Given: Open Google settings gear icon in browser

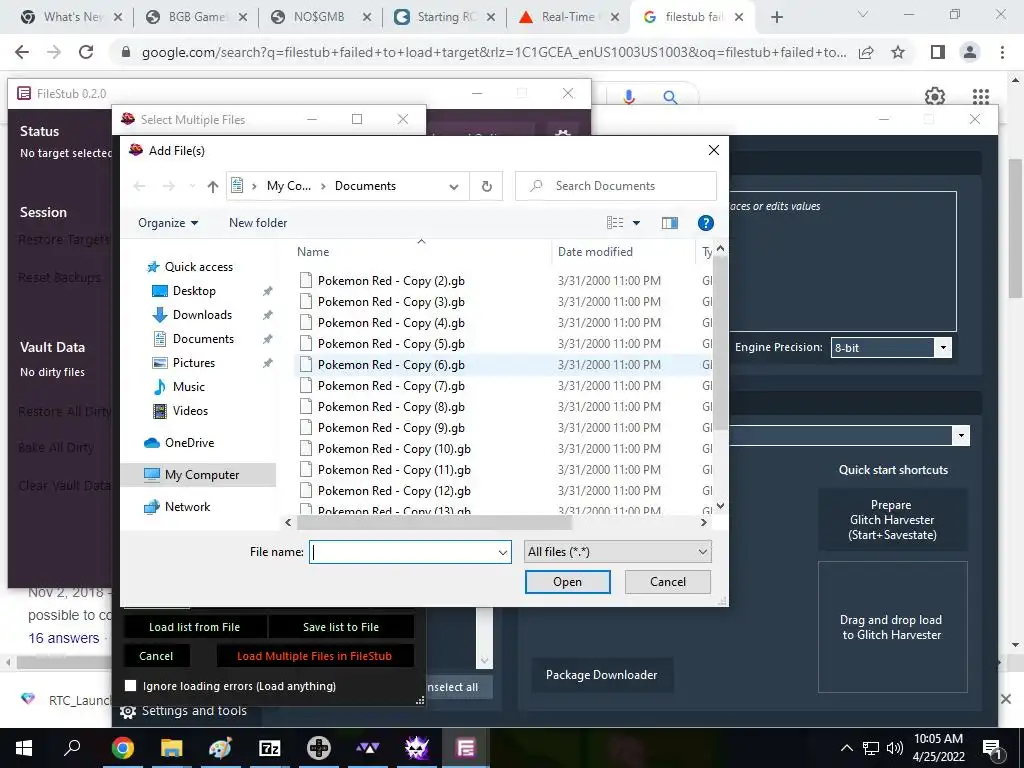Looking at the screenshot, I should pyautogui.click(x=935, y=97).
